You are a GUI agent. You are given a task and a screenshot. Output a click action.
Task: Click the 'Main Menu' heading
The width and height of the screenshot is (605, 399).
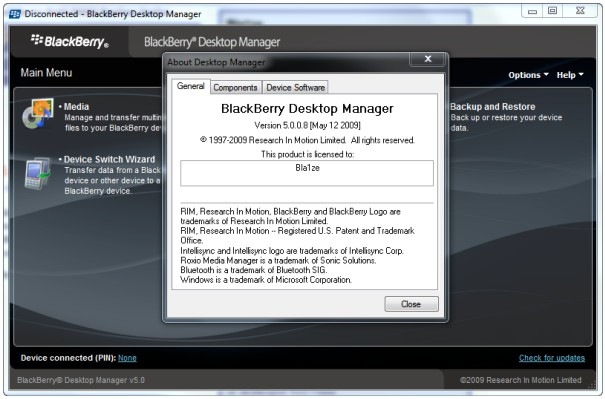click(x=46, y=73)
